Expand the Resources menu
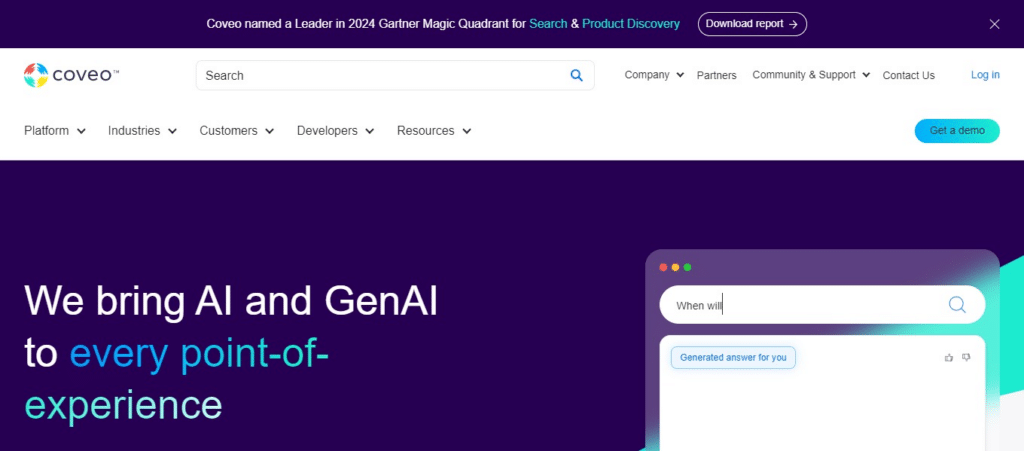 point(434,131)
